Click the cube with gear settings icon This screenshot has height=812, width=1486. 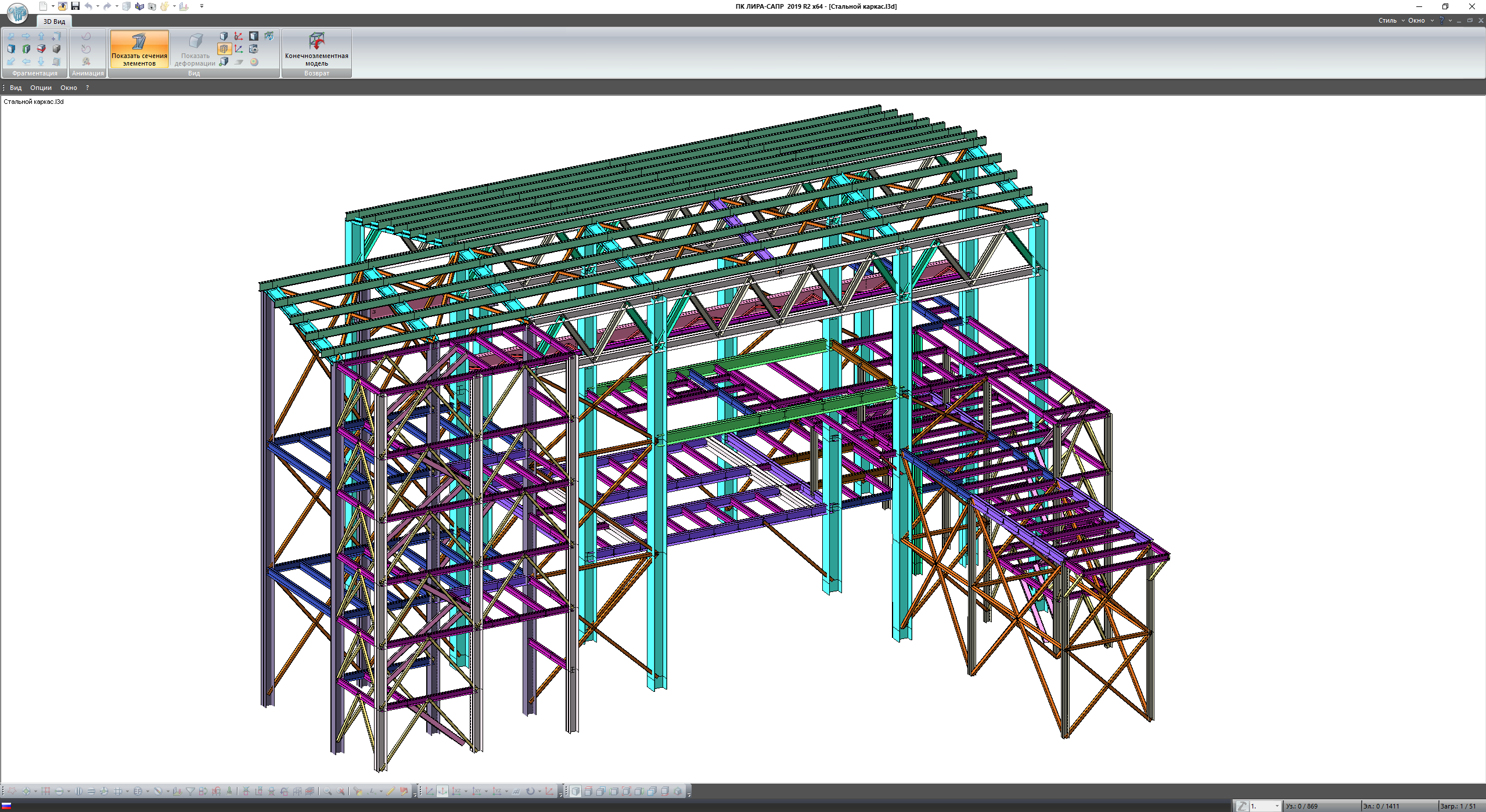[x=253, y=49]
